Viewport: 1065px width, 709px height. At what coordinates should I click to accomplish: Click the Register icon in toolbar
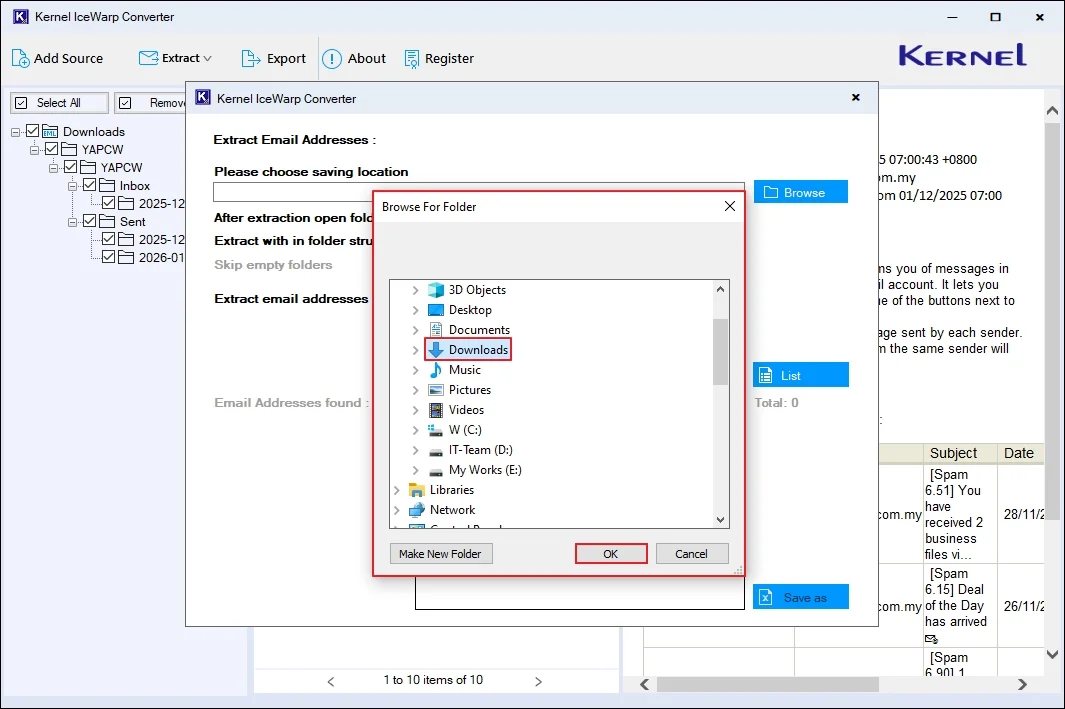(x=412, y=59)
